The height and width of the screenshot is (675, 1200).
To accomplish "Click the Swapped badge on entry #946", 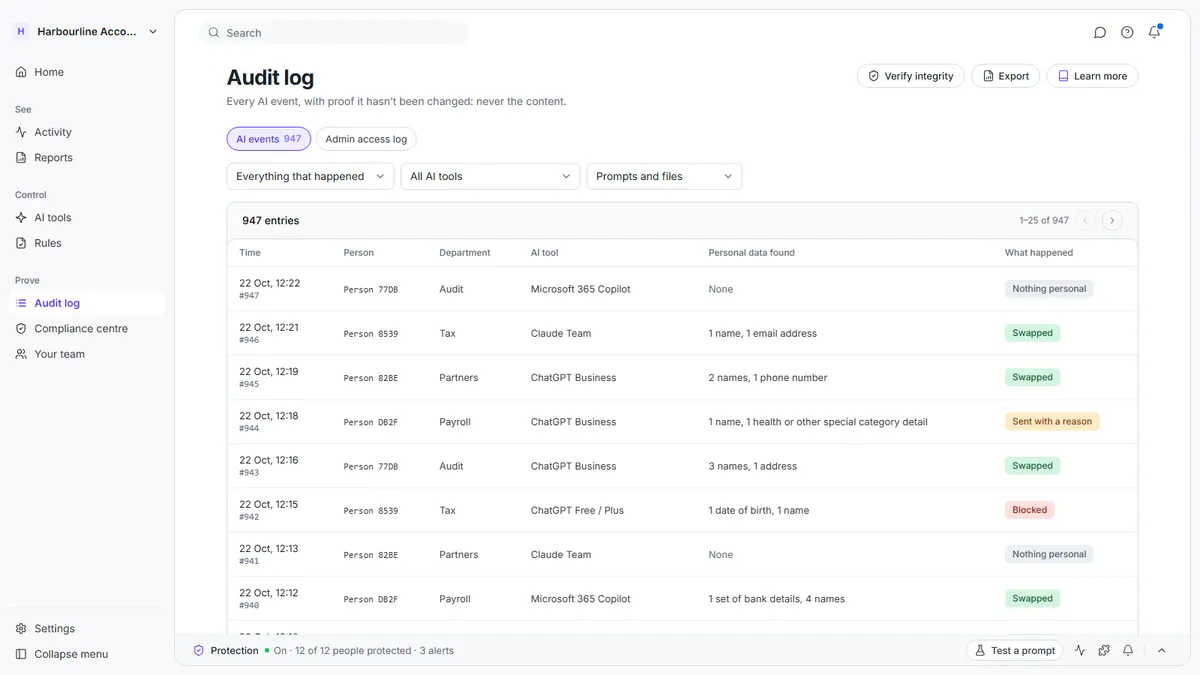I will tap(1032, 333).
